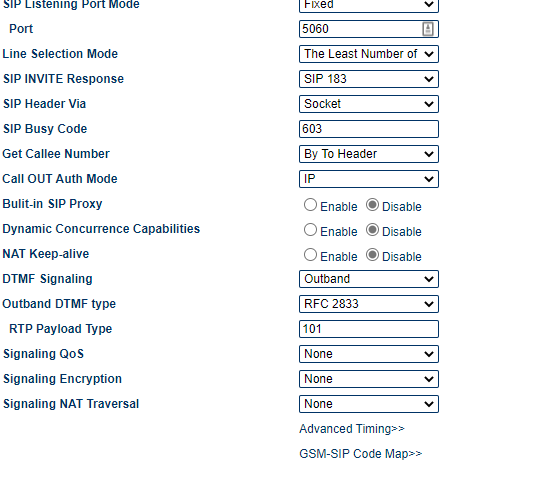The height and width of the screenshot is (477, 542).
Task: Open Outband DTMF type dropdown
Action: pos(369,304)
